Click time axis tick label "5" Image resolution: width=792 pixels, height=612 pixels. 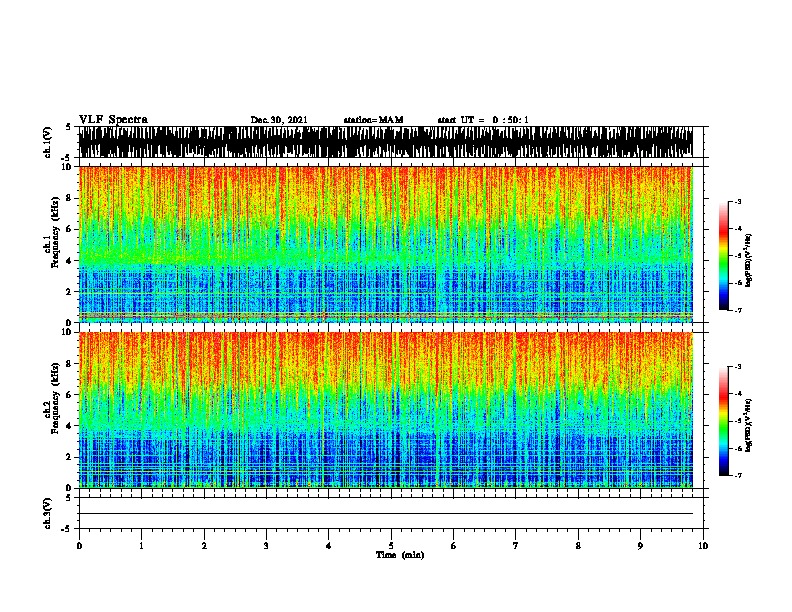[x=391, y=546]
